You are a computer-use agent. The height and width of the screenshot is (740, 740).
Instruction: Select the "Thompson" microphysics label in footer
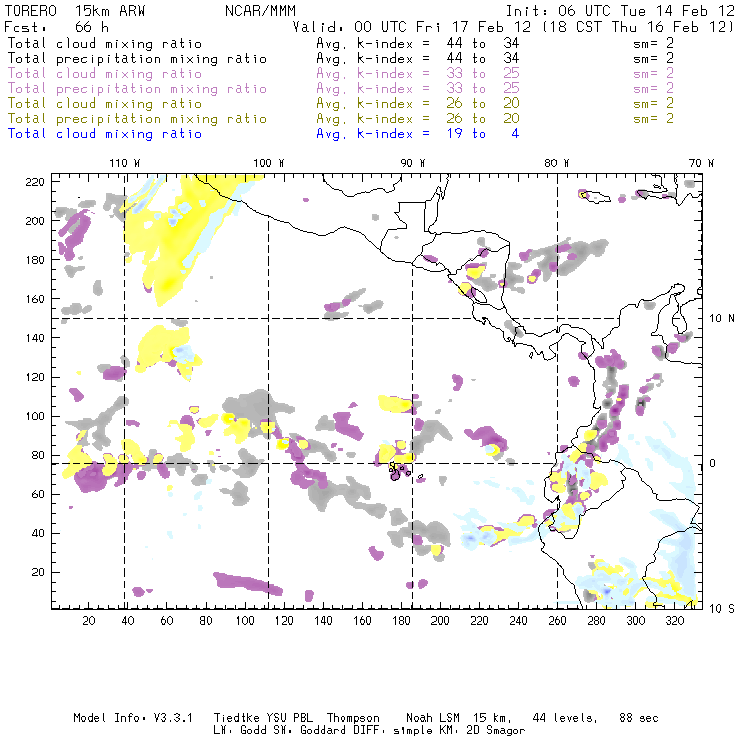pyautogui.click(x=353, y=718)
